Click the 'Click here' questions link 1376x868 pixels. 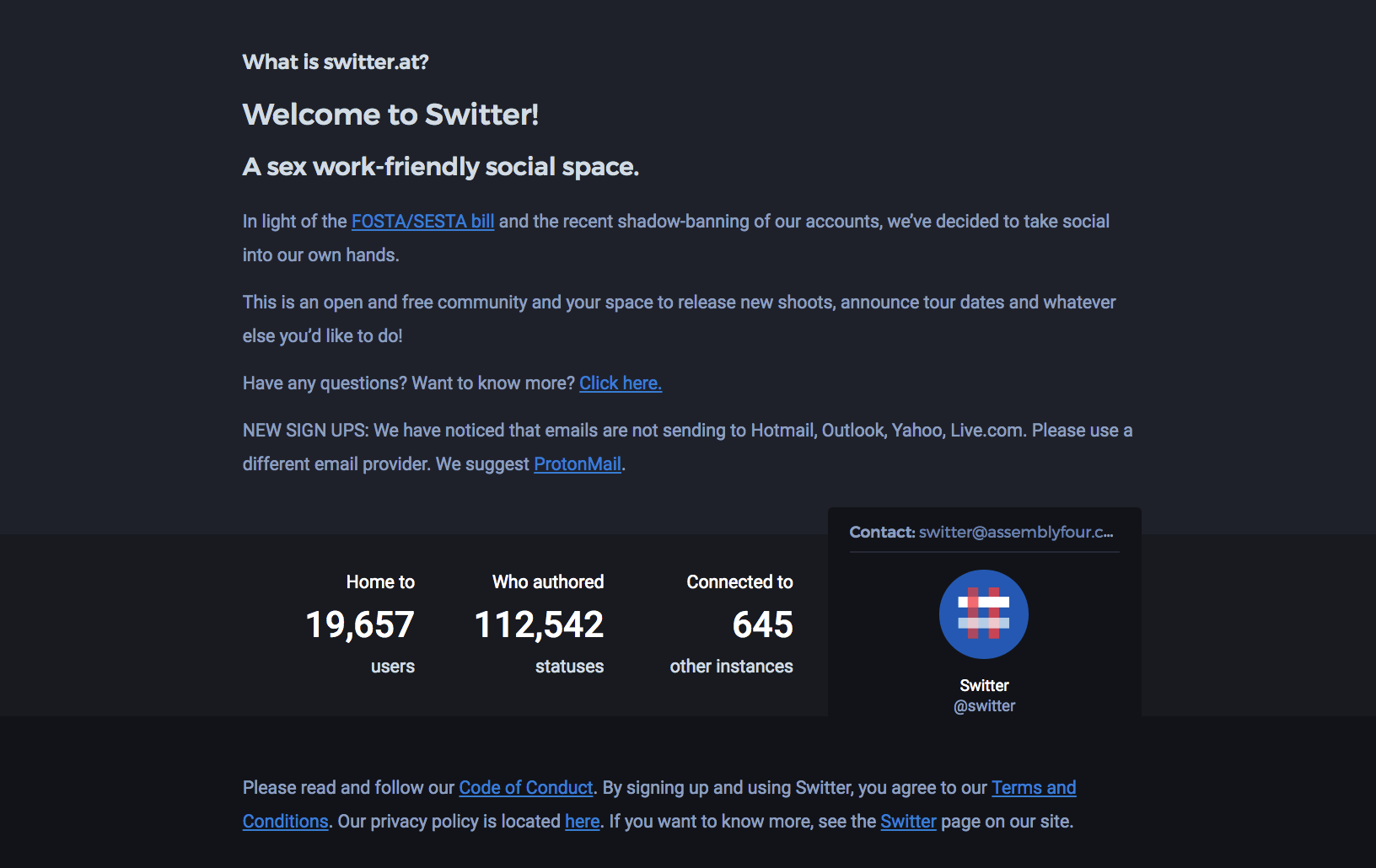[x=620, y=383]
